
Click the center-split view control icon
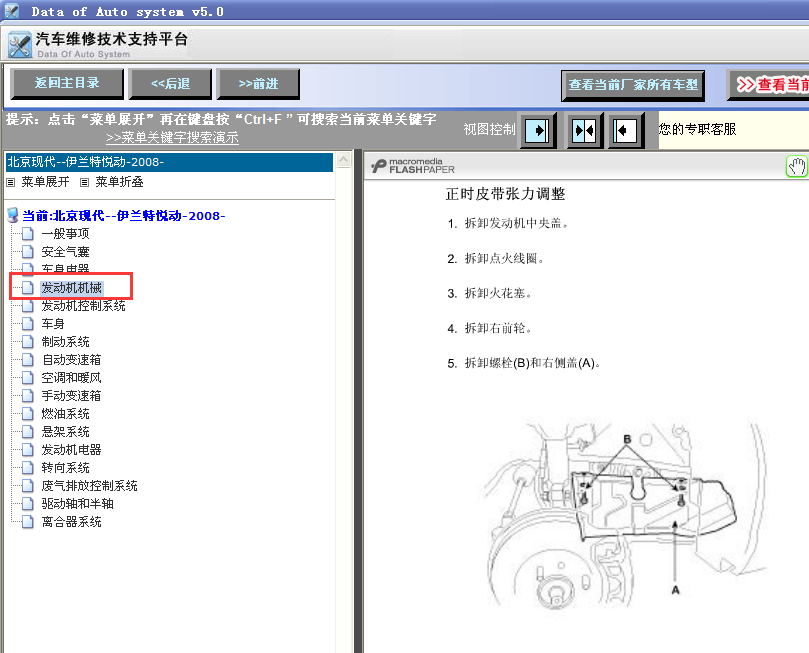[x=585, y=130]
